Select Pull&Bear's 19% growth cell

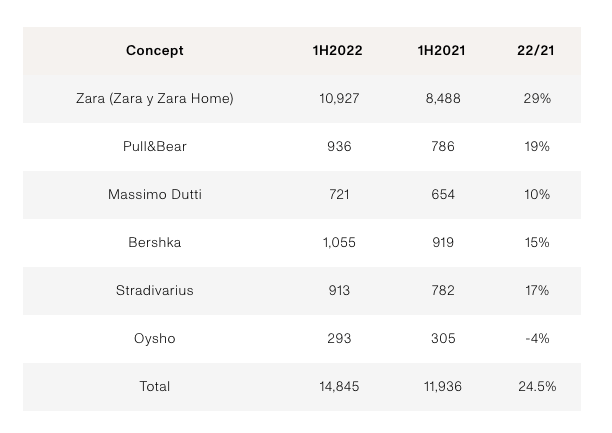[x=536, y=147]
